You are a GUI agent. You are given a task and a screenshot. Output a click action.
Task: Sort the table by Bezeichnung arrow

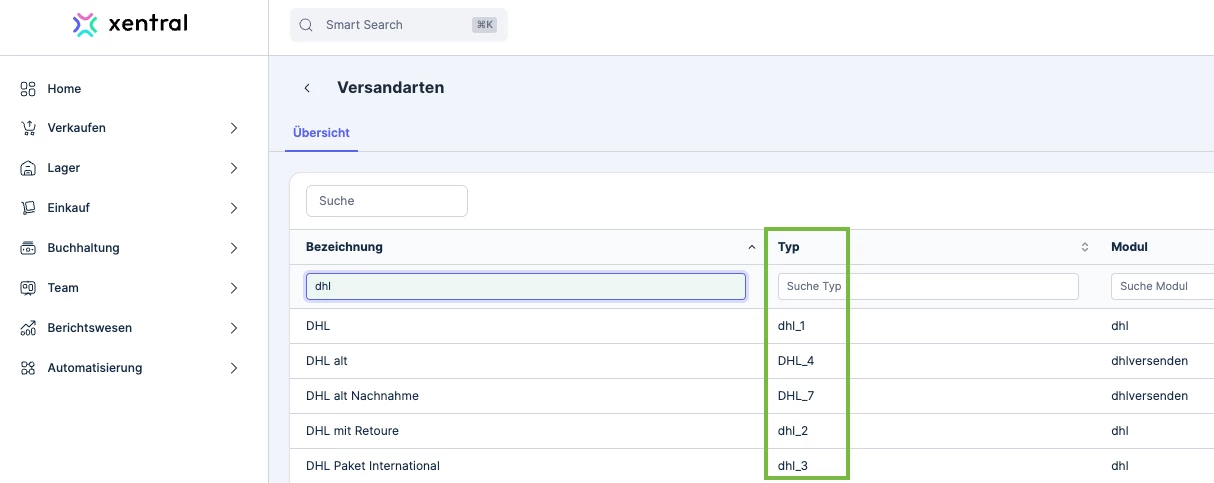click(751, 247)
